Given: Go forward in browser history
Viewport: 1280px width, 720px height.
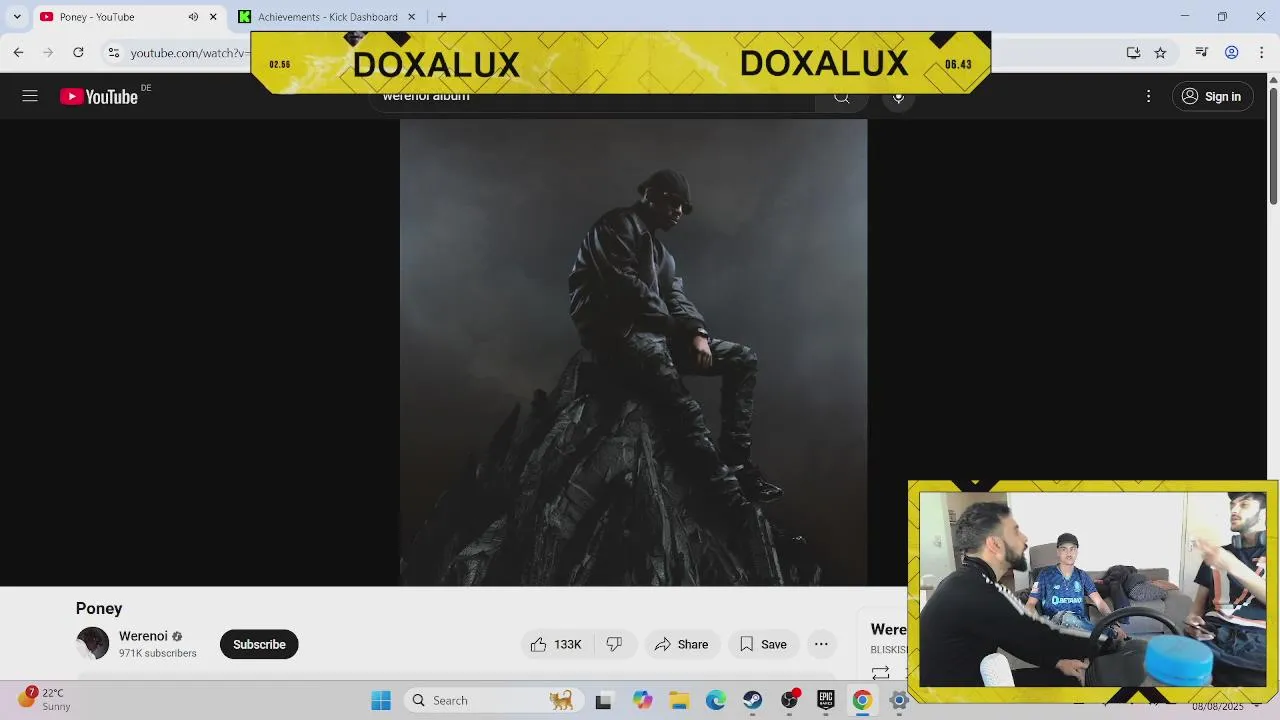Looking at the screenshot, I should click(48, 53).
